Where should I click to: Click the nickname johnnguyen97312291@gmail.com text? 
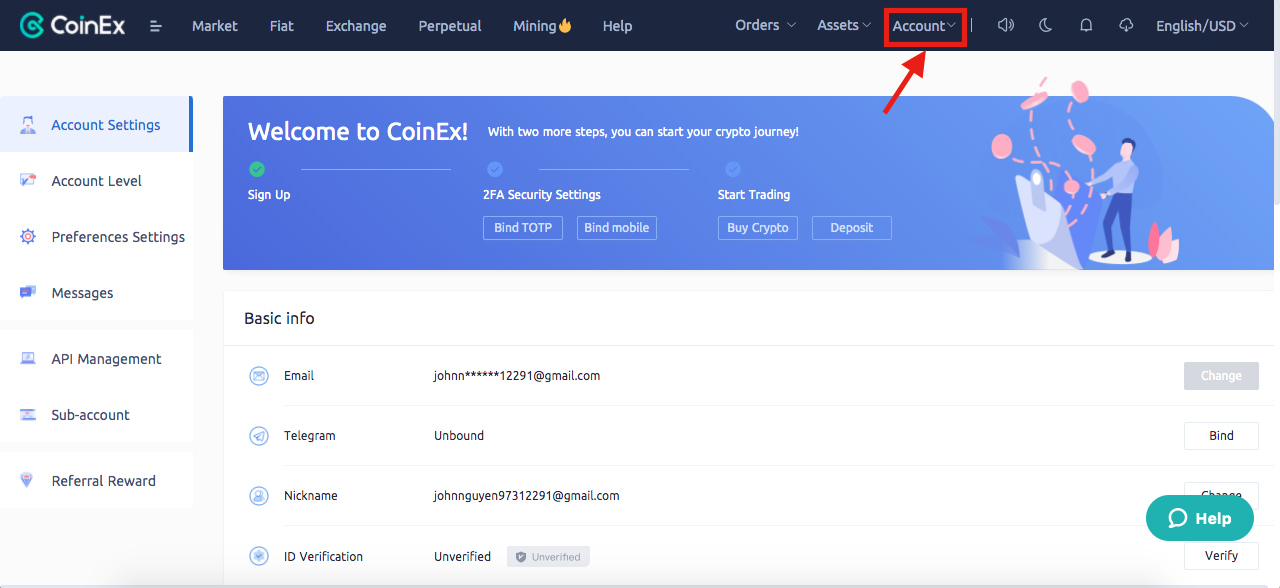(527, 496)
